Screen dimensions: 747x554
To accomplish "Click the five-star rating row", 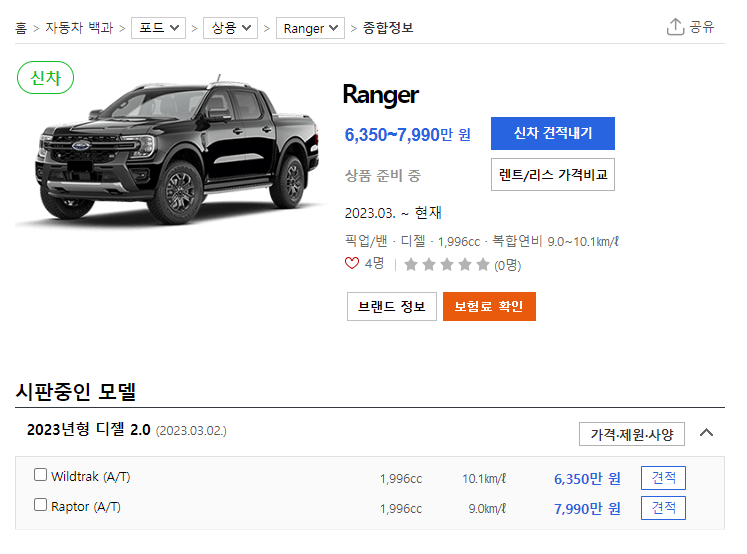I will click(x=446, y=264).
